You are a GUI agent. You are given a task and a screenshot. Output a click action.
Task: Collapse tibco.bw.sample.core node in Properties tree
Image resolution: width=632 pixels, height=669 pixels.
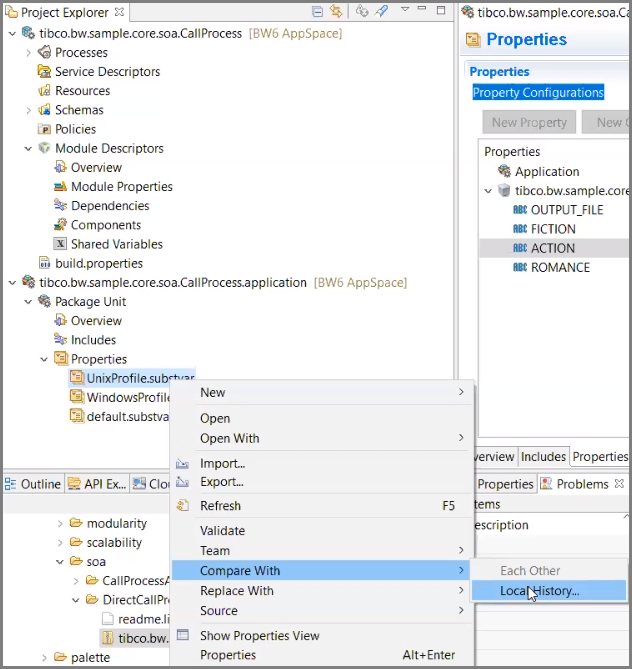tap(488, 191)
